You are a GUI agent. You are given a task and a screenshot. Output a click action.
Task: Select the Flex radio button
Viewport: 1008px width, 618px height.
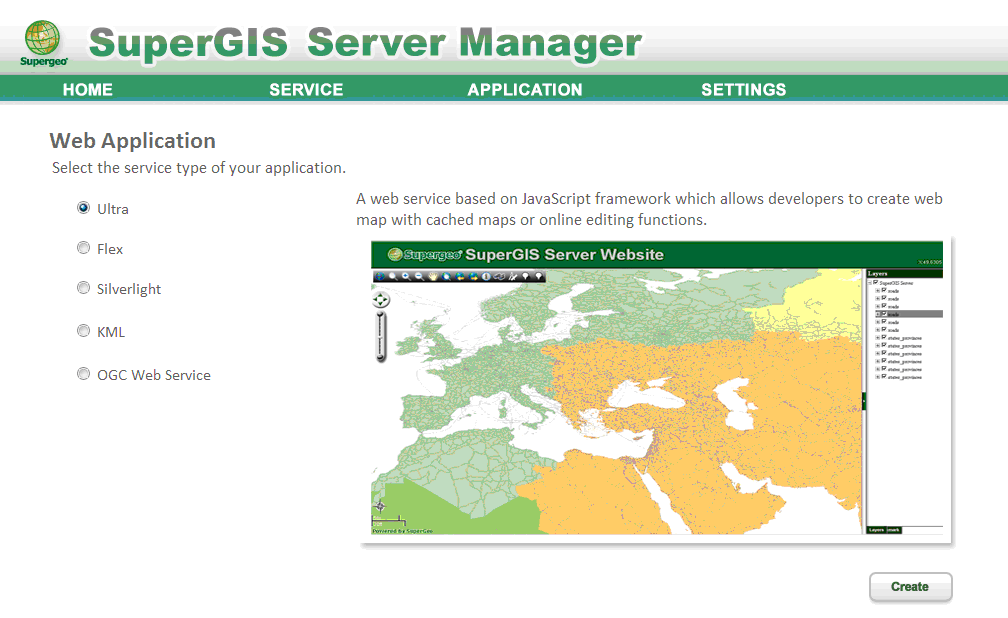point(83,248)
